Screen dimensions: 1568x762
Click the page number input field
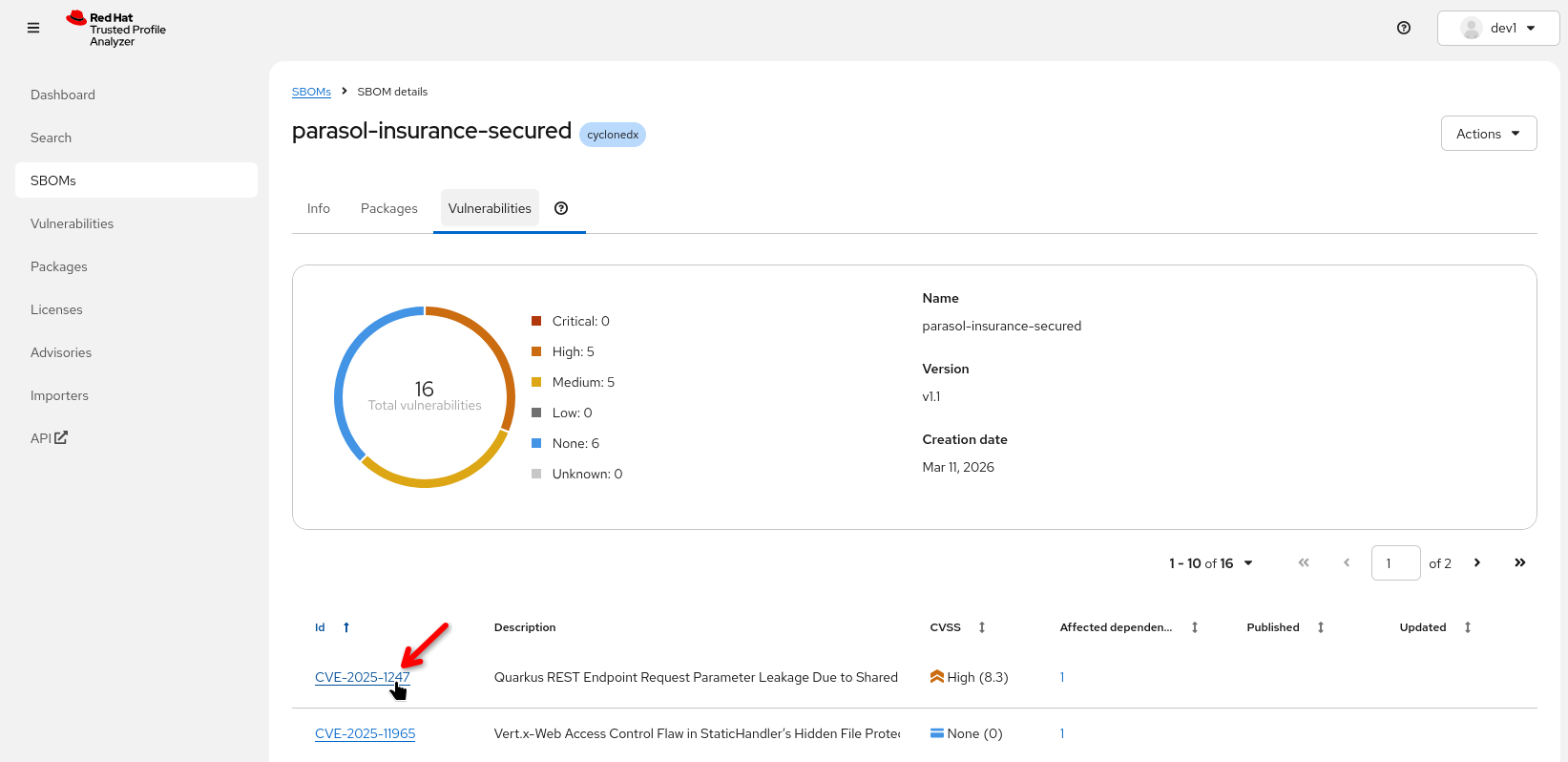point(1395,563)
